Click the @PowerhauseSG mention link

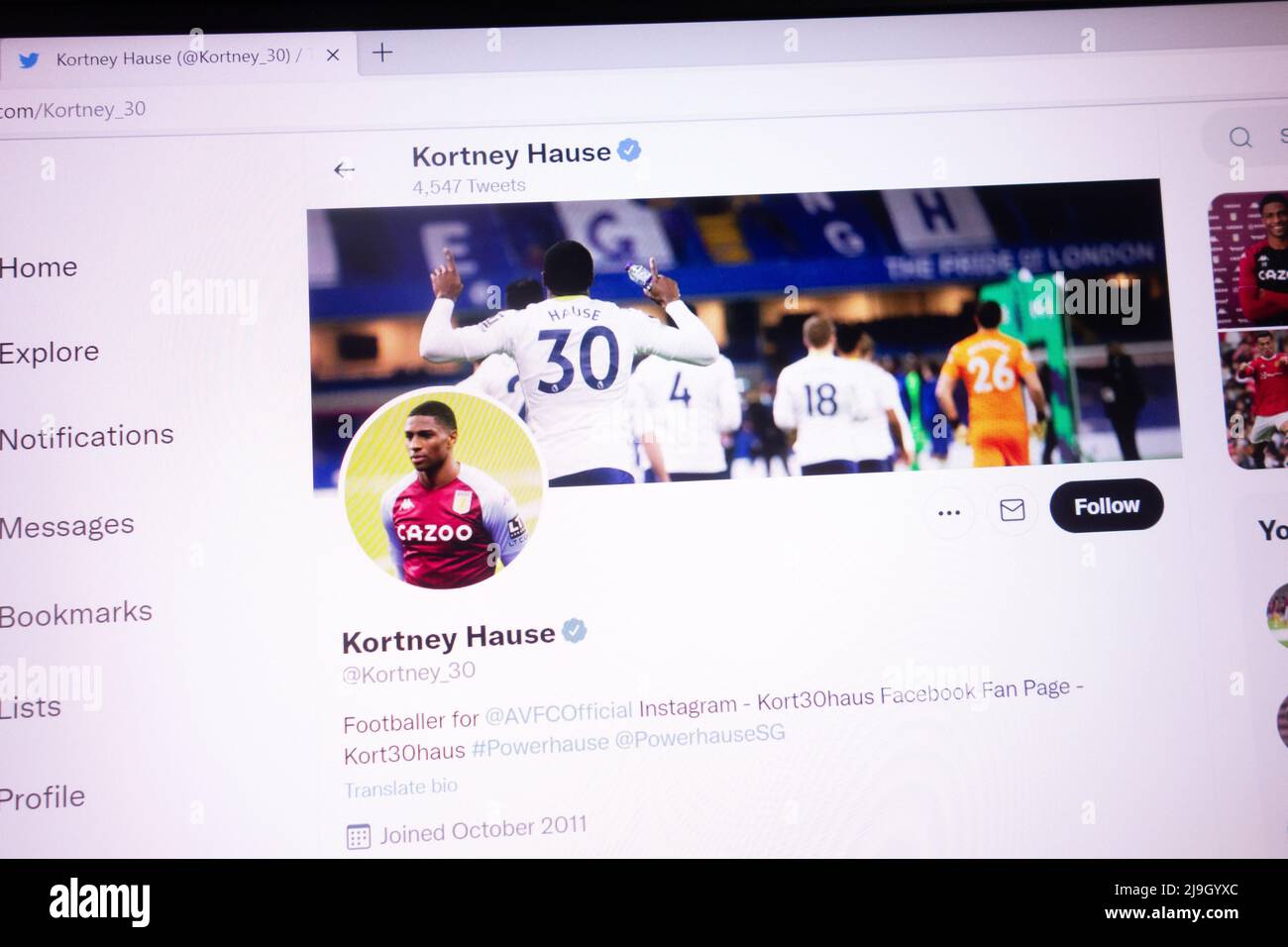tap(699, 737)
